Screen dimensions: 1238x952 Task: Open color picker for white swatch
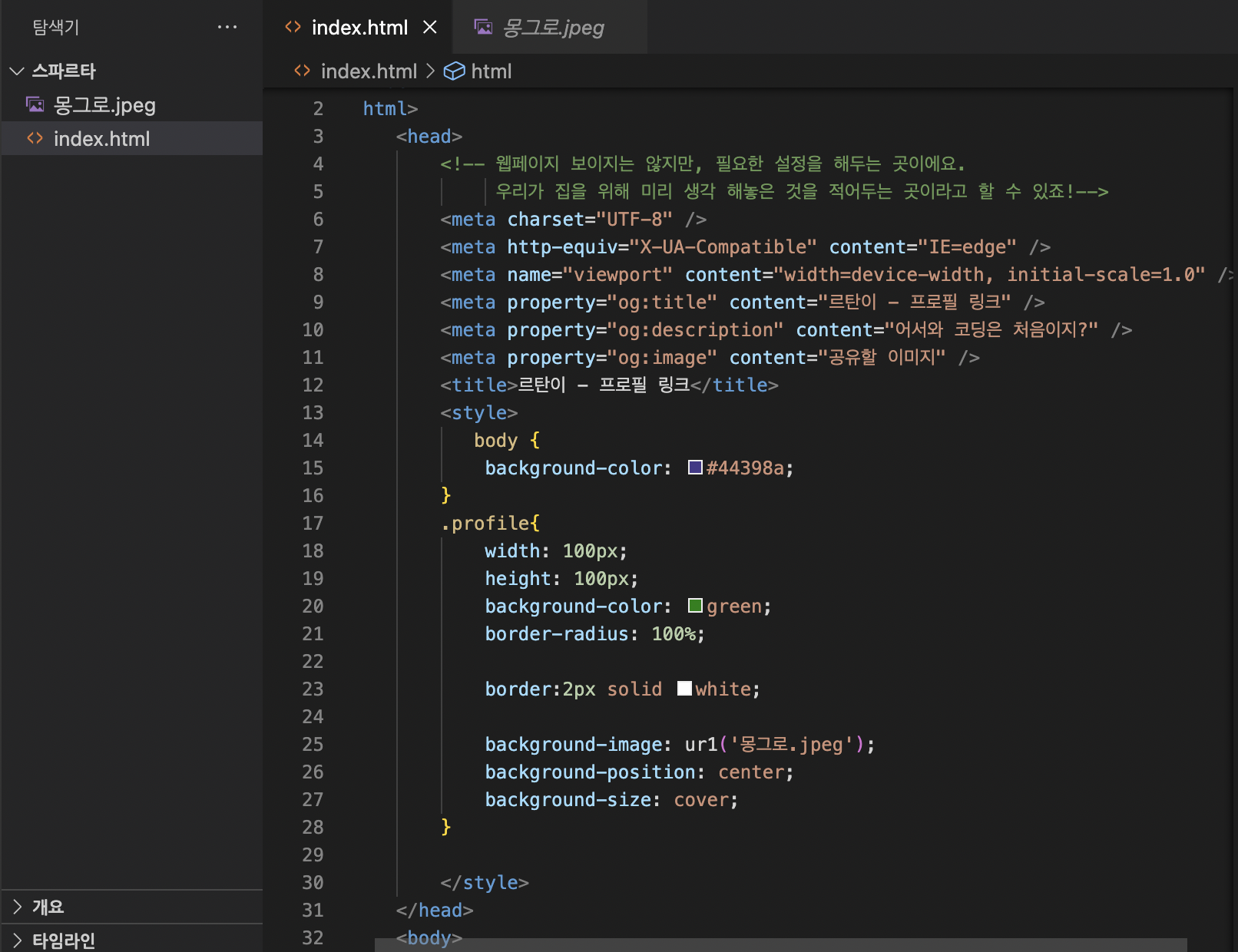pyautogui.click(x=685, y=689)
